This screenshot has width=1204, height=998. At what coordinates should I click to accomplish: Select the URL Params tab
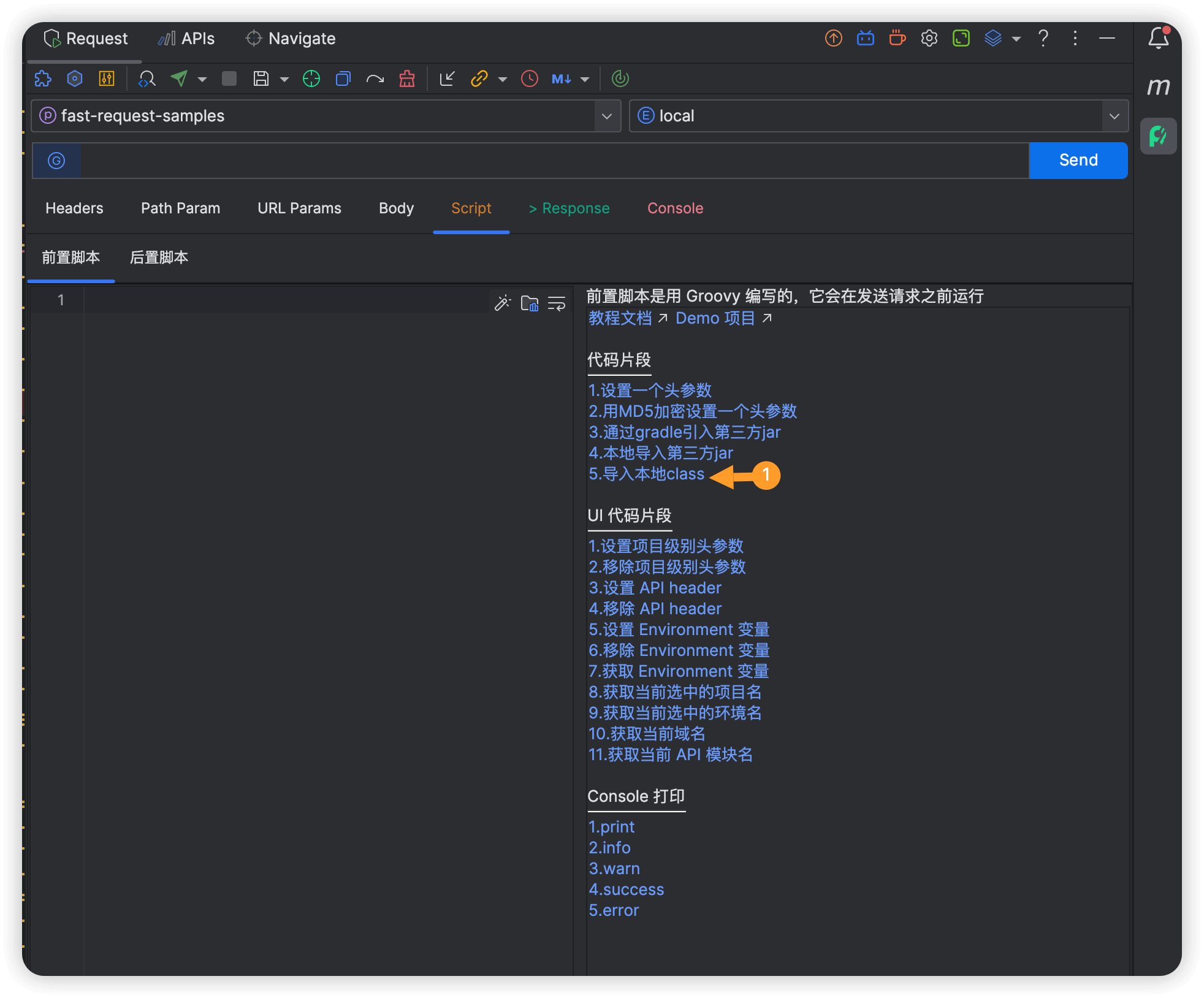pyautogui.click(x=299, y=208)
